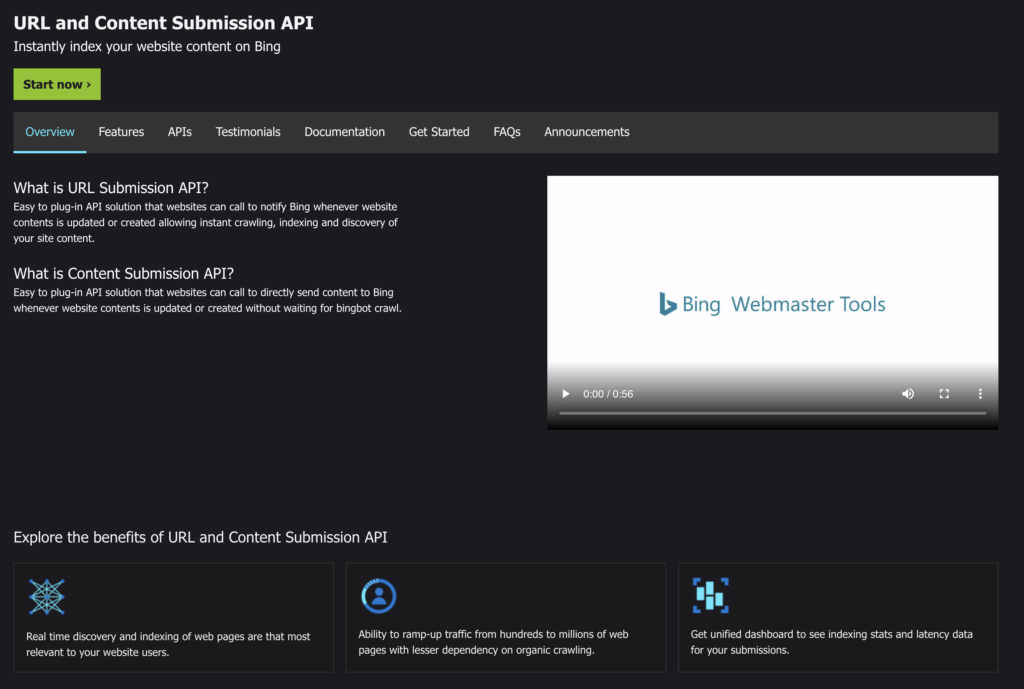This screenshot has width=1024, height=689.
Task: Click the Start now button
Action: click(57, 84)
